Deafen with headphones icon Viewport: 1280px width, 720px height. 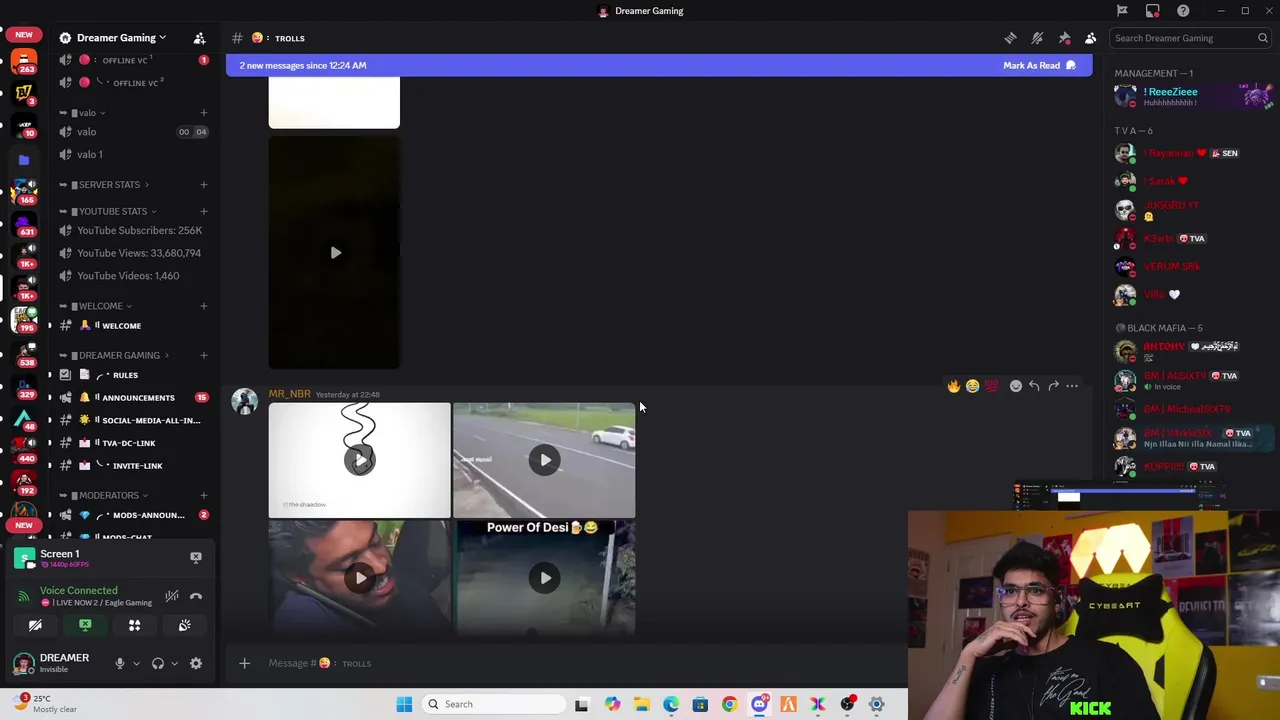157,663
